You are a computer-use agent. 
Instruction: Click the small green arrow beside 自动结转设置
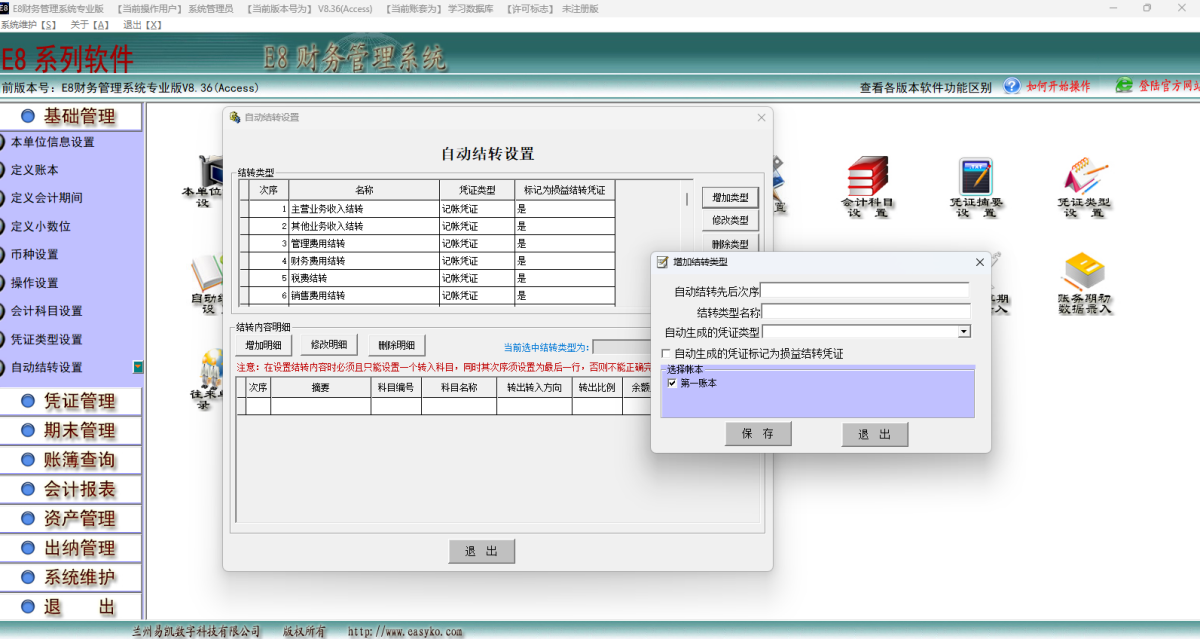138,367
